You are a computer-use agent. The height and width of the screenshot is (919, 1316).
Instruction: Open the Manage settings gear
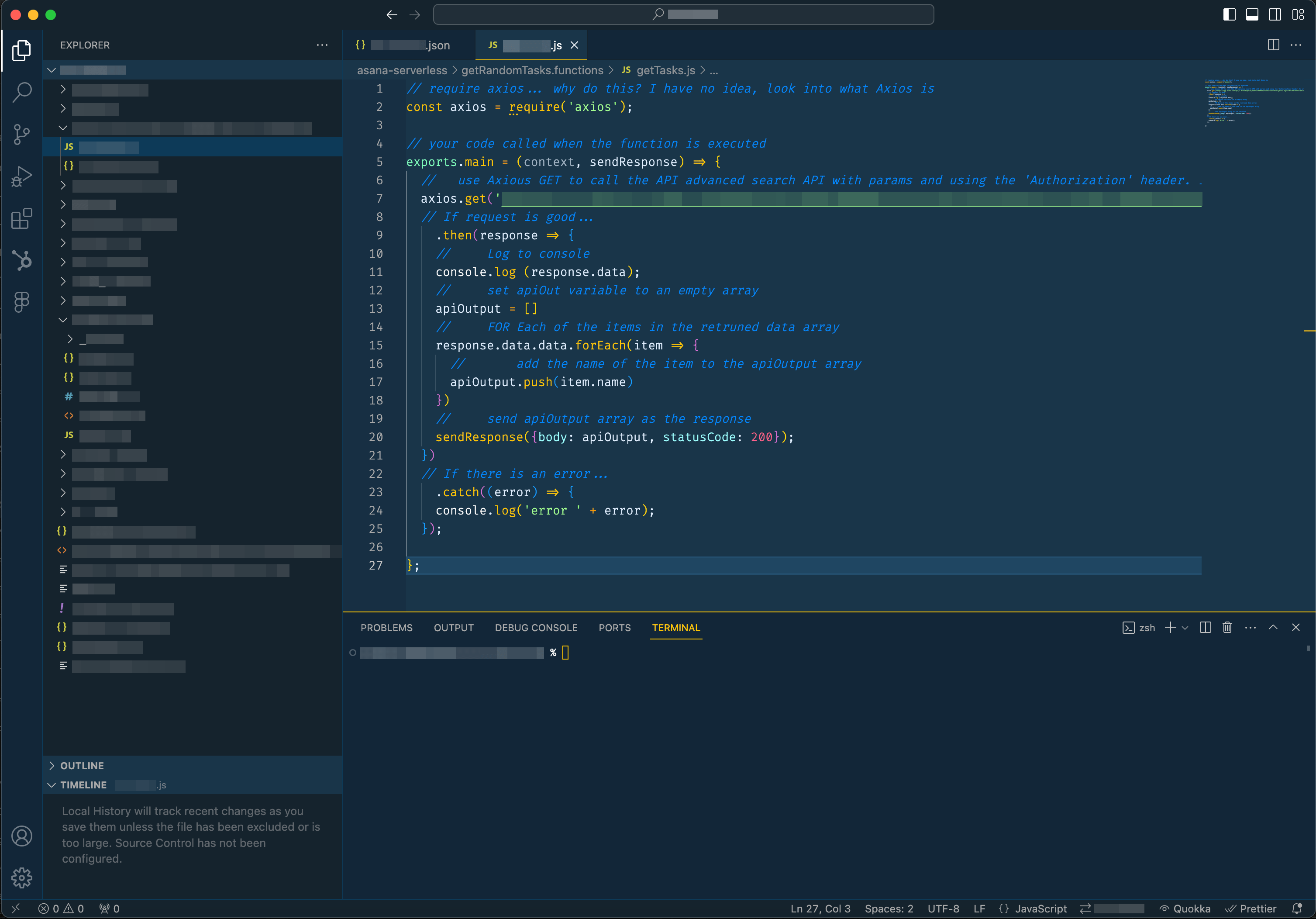[x=22, y=878]
